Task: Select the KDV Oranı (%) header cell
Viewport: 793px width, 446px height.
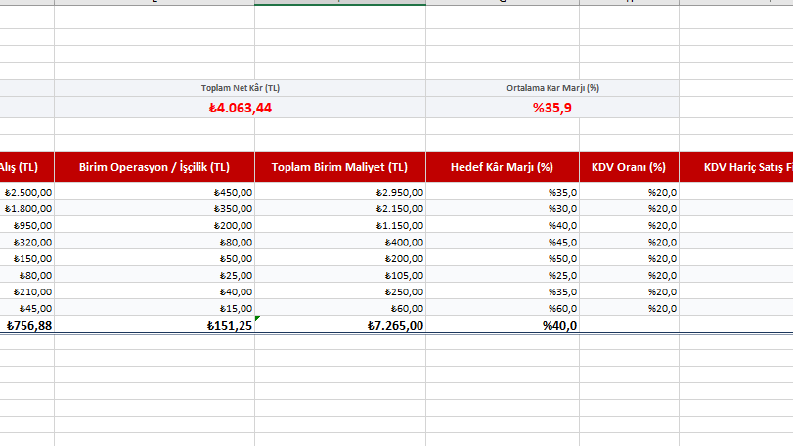Action: [629, 167]
